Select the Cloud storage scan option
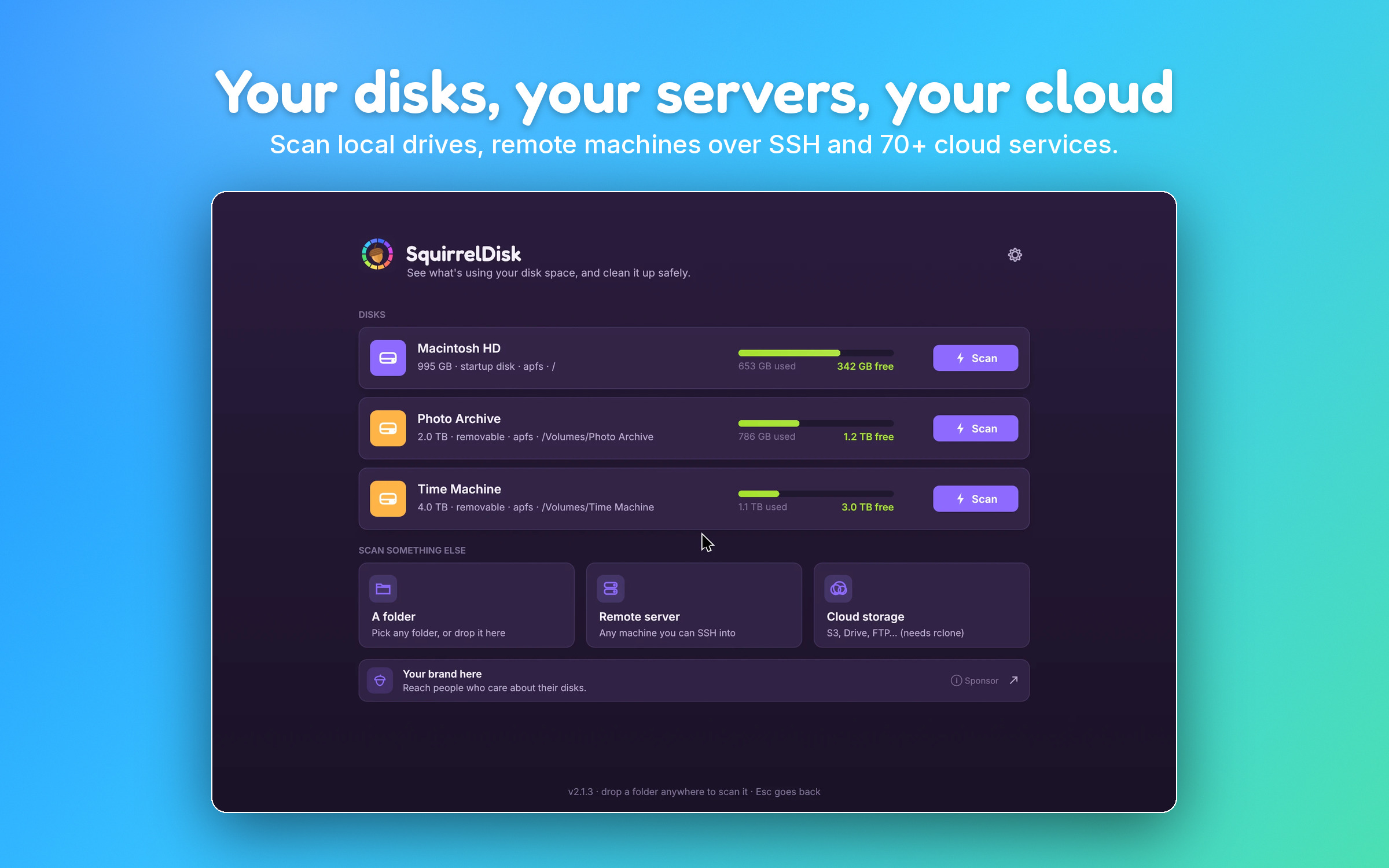This screenshot has height=868, width=1389. point(921,605)
